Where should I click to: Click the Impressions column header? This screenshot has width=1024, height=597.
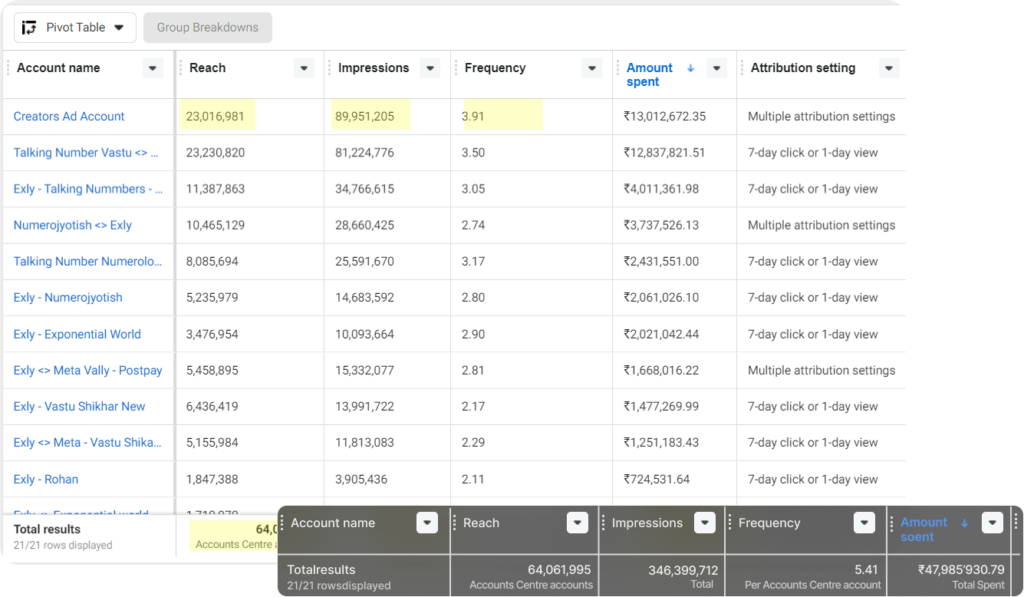(x=374, y=68)
